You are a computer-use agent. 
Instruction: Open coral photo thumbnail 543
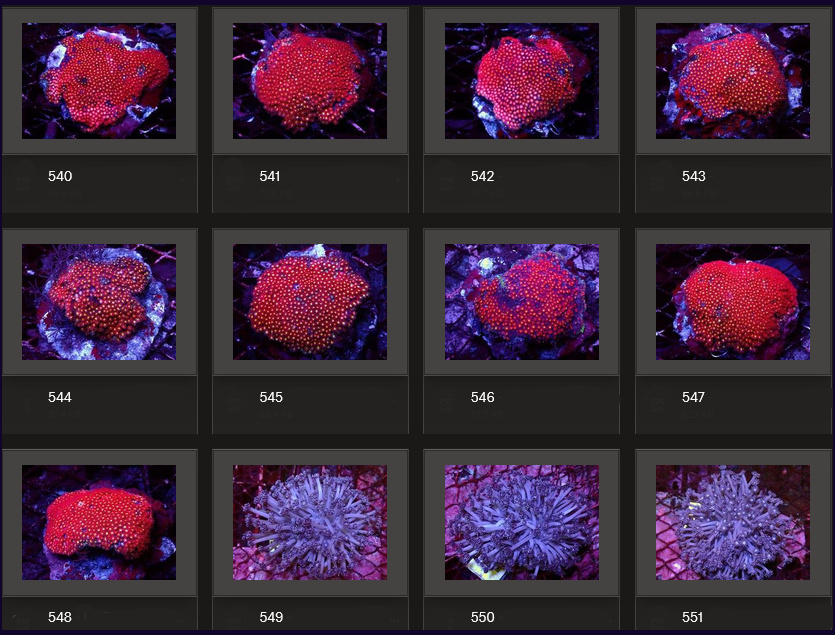(733, 81)
